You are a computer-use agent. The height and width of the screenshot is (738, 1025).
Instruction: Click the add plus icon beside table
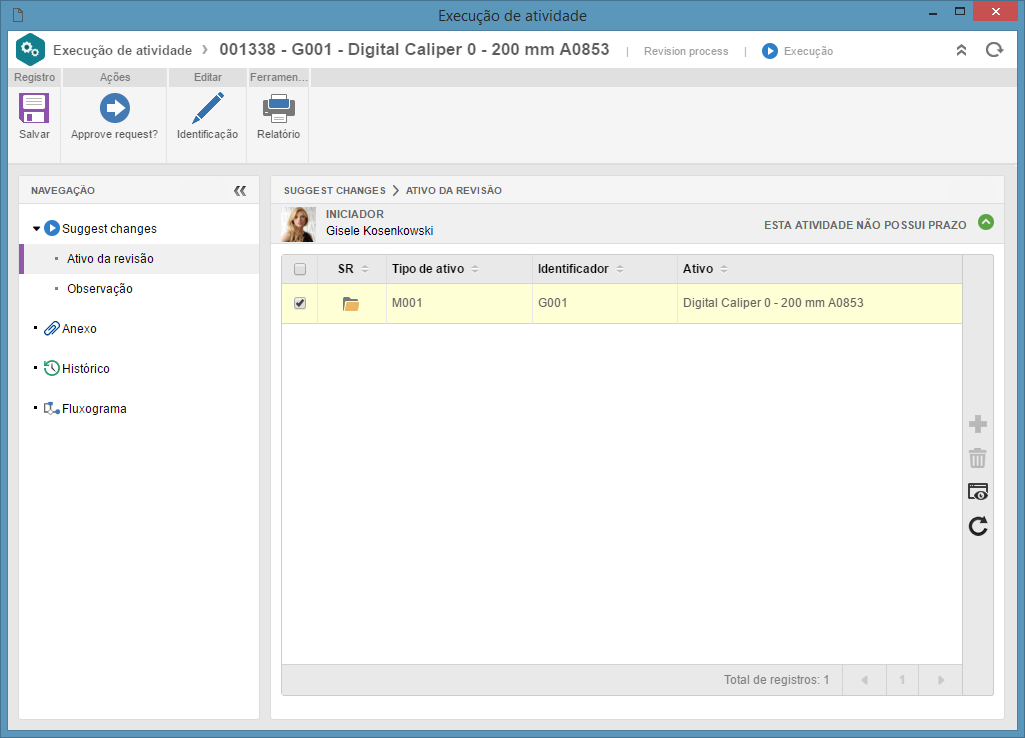point(978,424)
